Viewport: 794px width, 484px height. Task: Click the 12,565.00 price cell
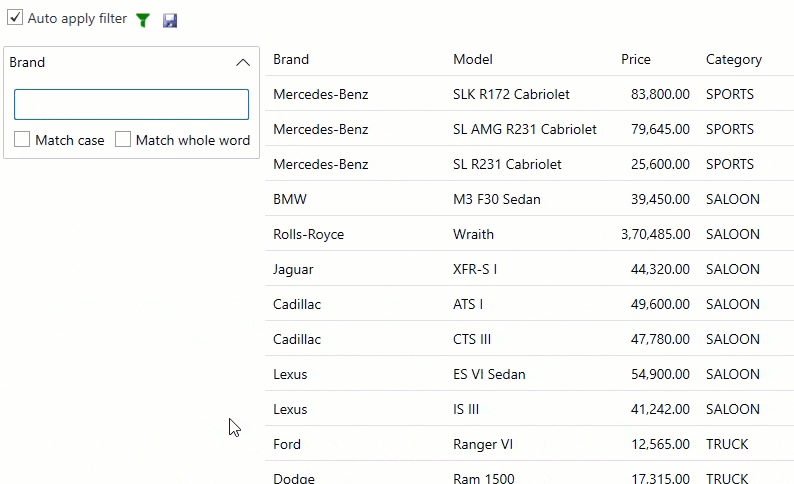661,444
